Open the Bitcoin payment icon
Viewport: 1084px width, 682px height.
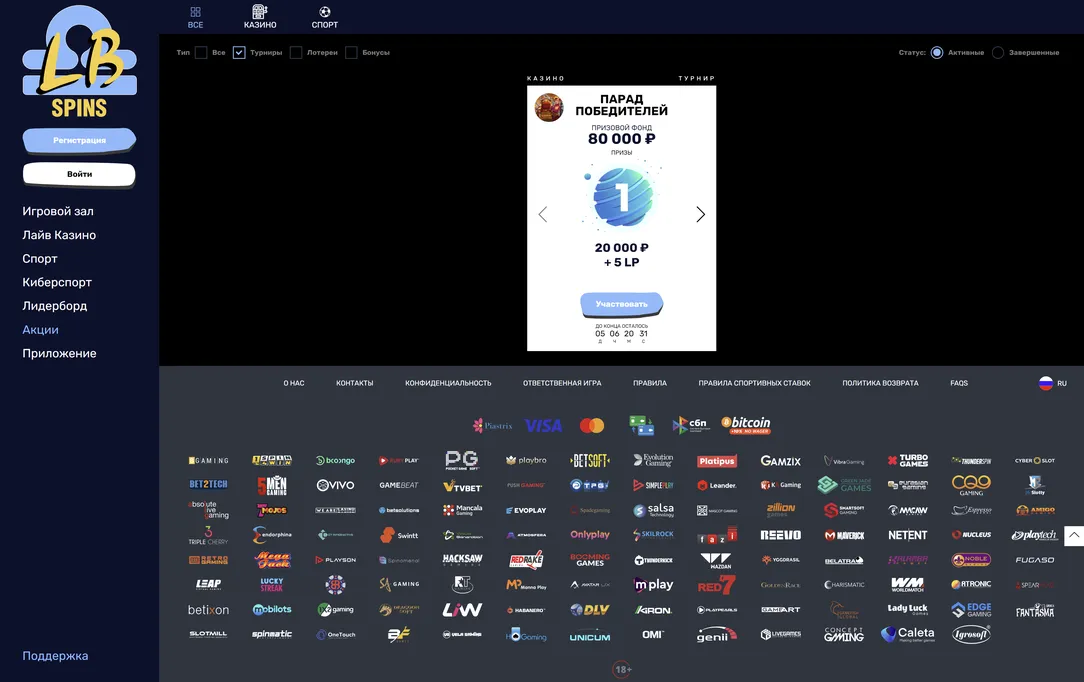(746, 425)
